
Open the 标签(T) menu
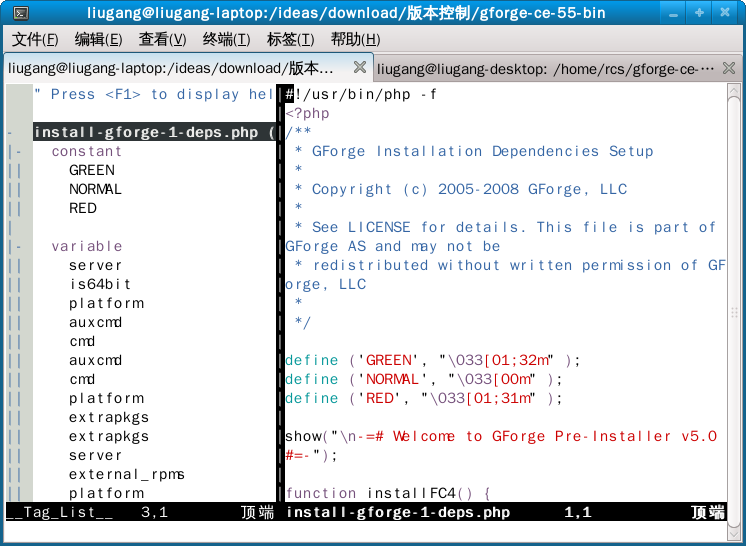point(291,39)
